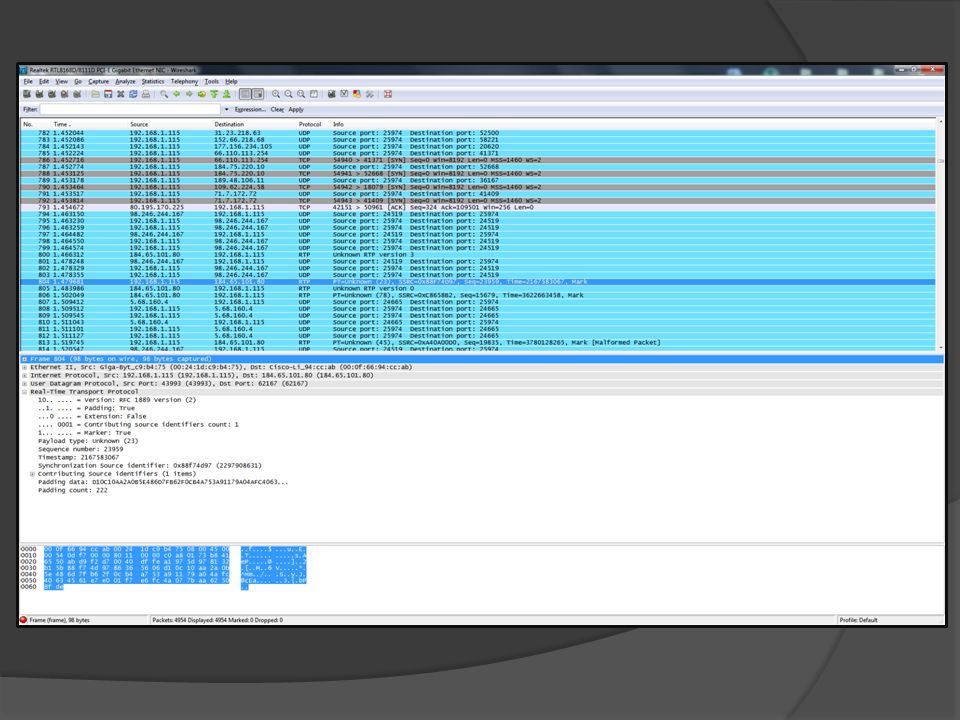Click the Capture Filters toolbar icon
The height and width of the screenshot is (720, 960).
(x=332, y=94)
